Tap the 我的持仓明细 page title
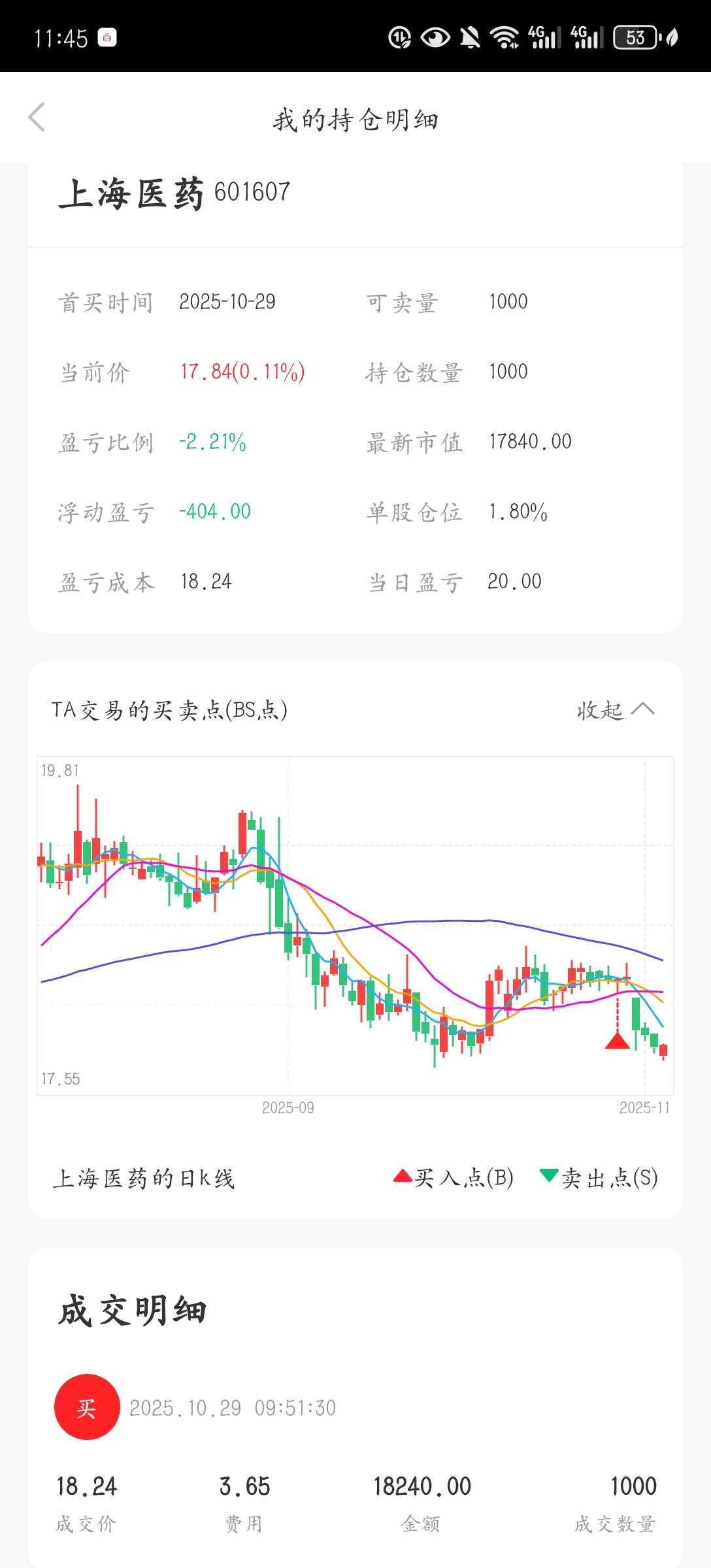This screenshot has height=1568, width=711. [355, 120]
